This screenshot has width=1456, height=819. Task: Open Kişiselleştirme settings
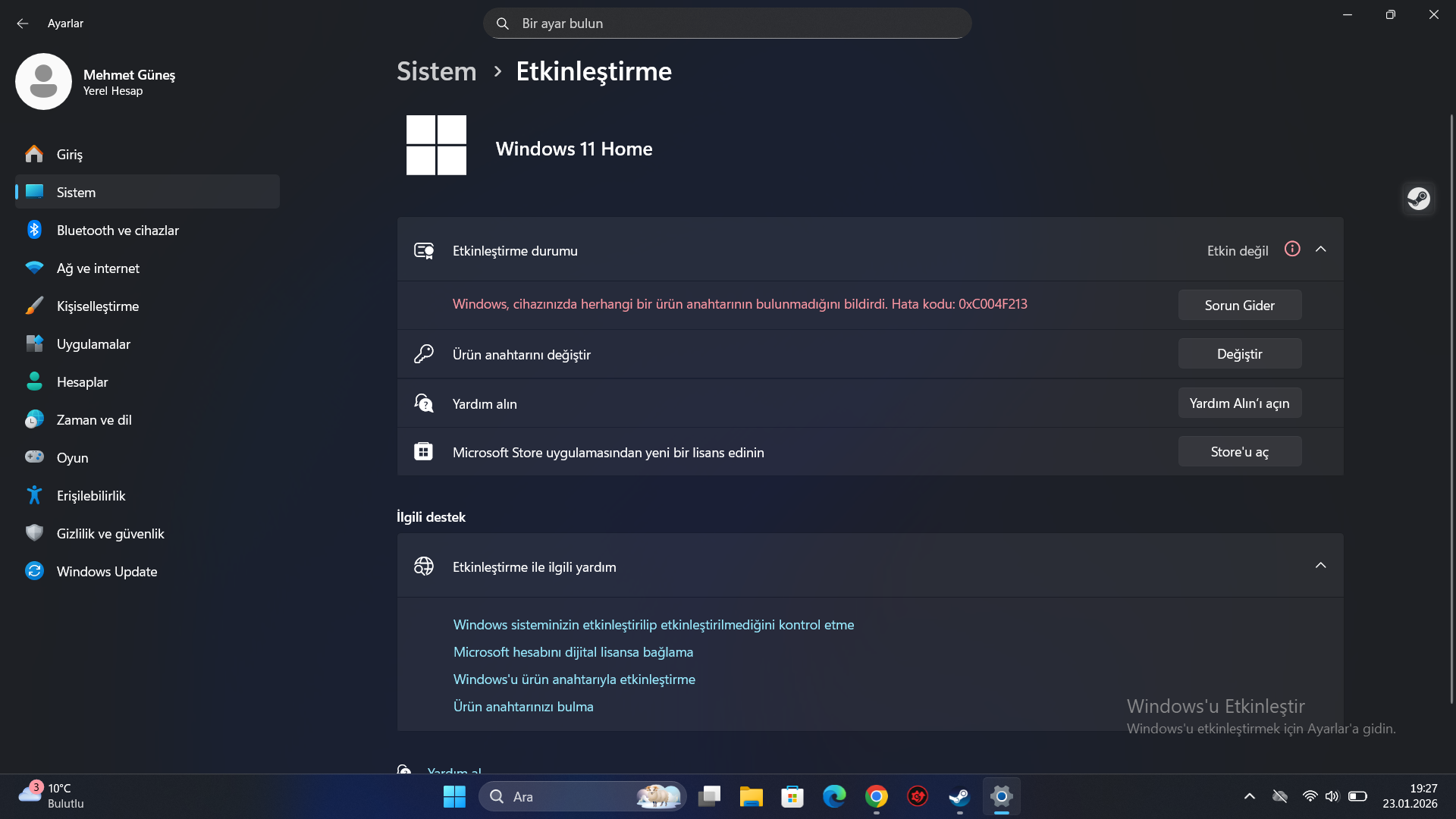(147, 306)
